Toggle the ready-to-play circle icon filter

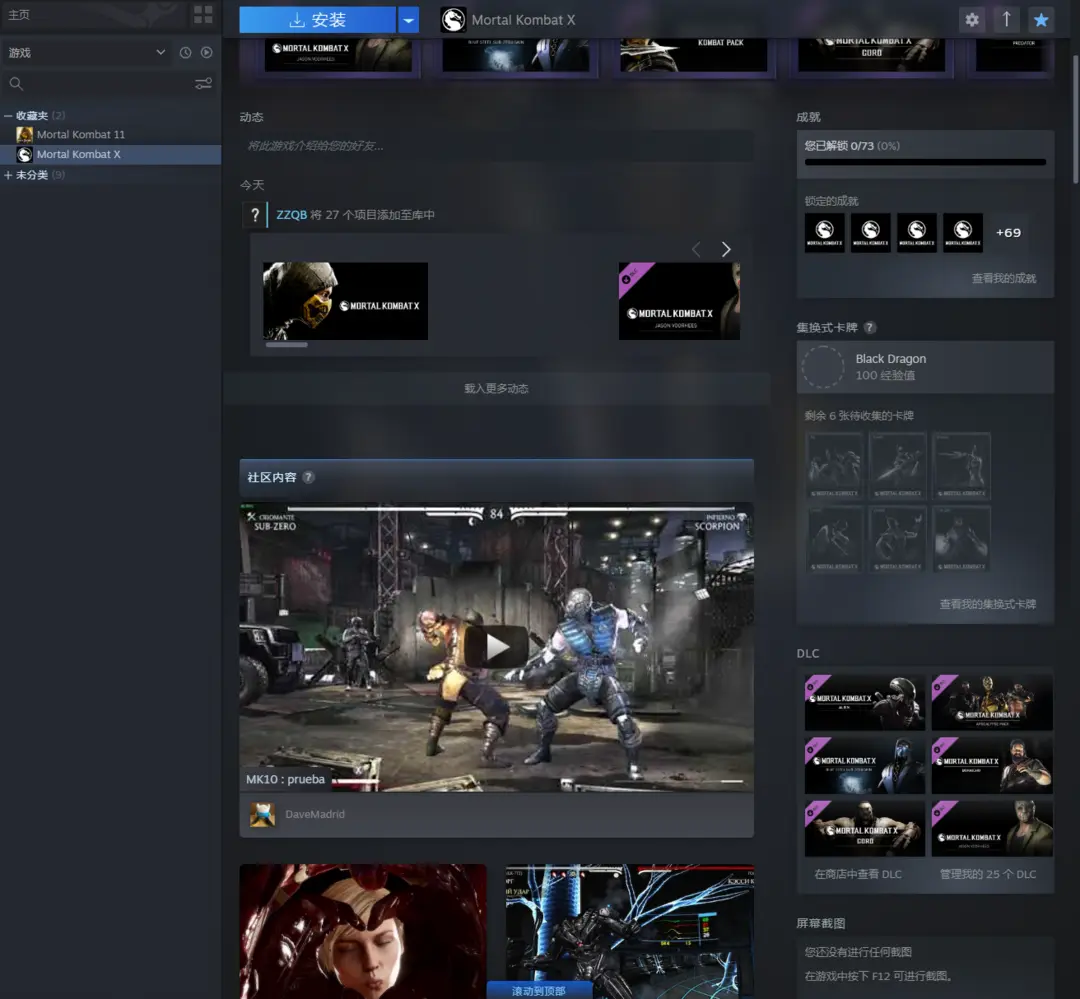pos(207,52)
